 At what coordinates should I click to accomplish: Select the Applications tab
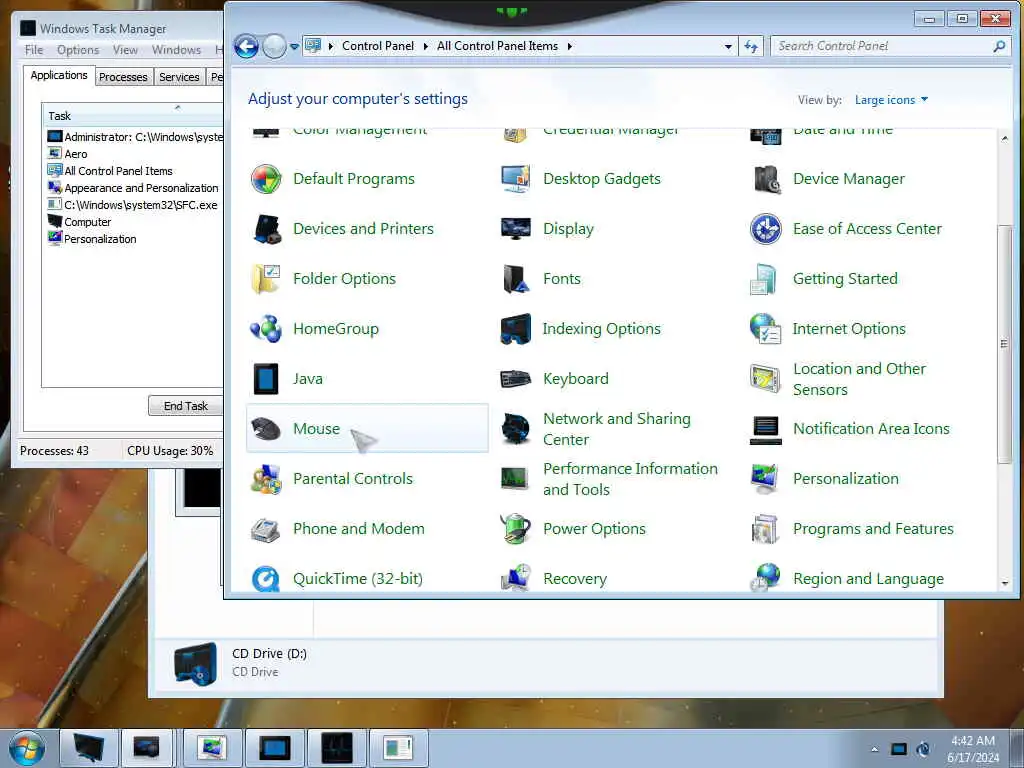tap(59, 75)
